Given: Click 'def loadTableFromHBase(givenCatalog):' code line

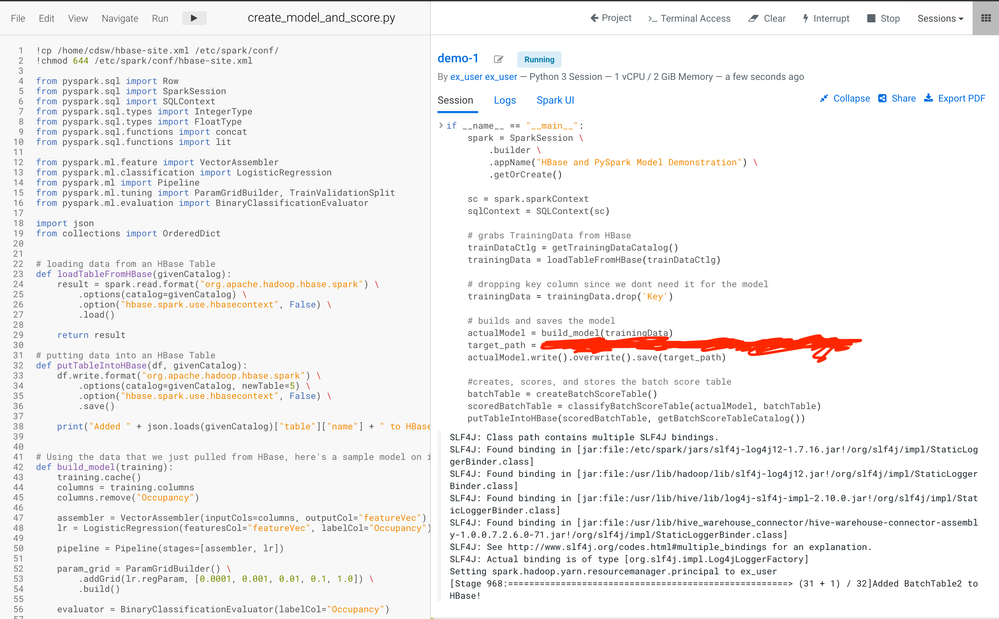Looking at the screenshot, I should click(x=134, y=274).
